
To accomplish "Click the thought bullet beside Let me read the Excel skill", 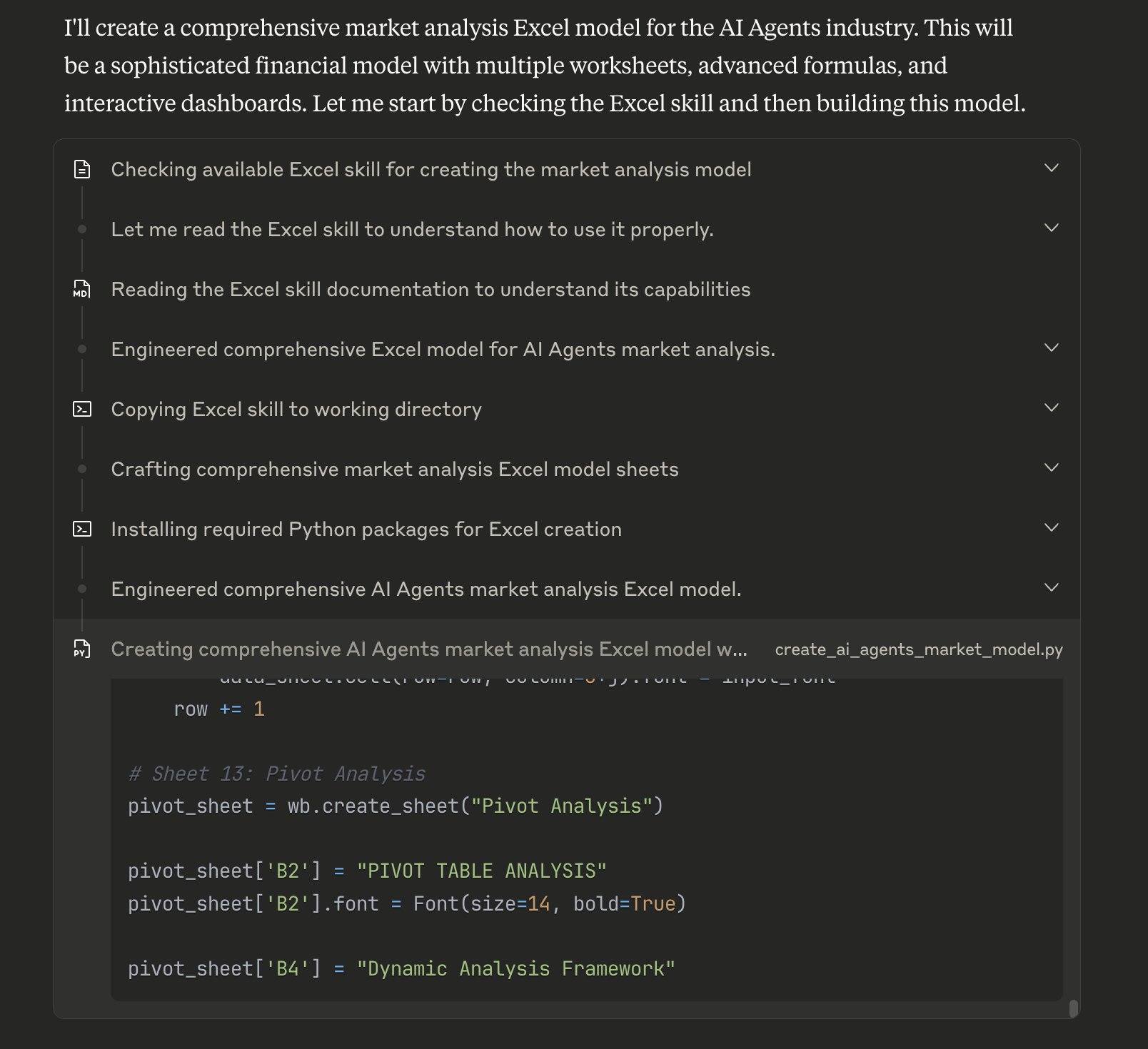I will (x=82, y=229).
